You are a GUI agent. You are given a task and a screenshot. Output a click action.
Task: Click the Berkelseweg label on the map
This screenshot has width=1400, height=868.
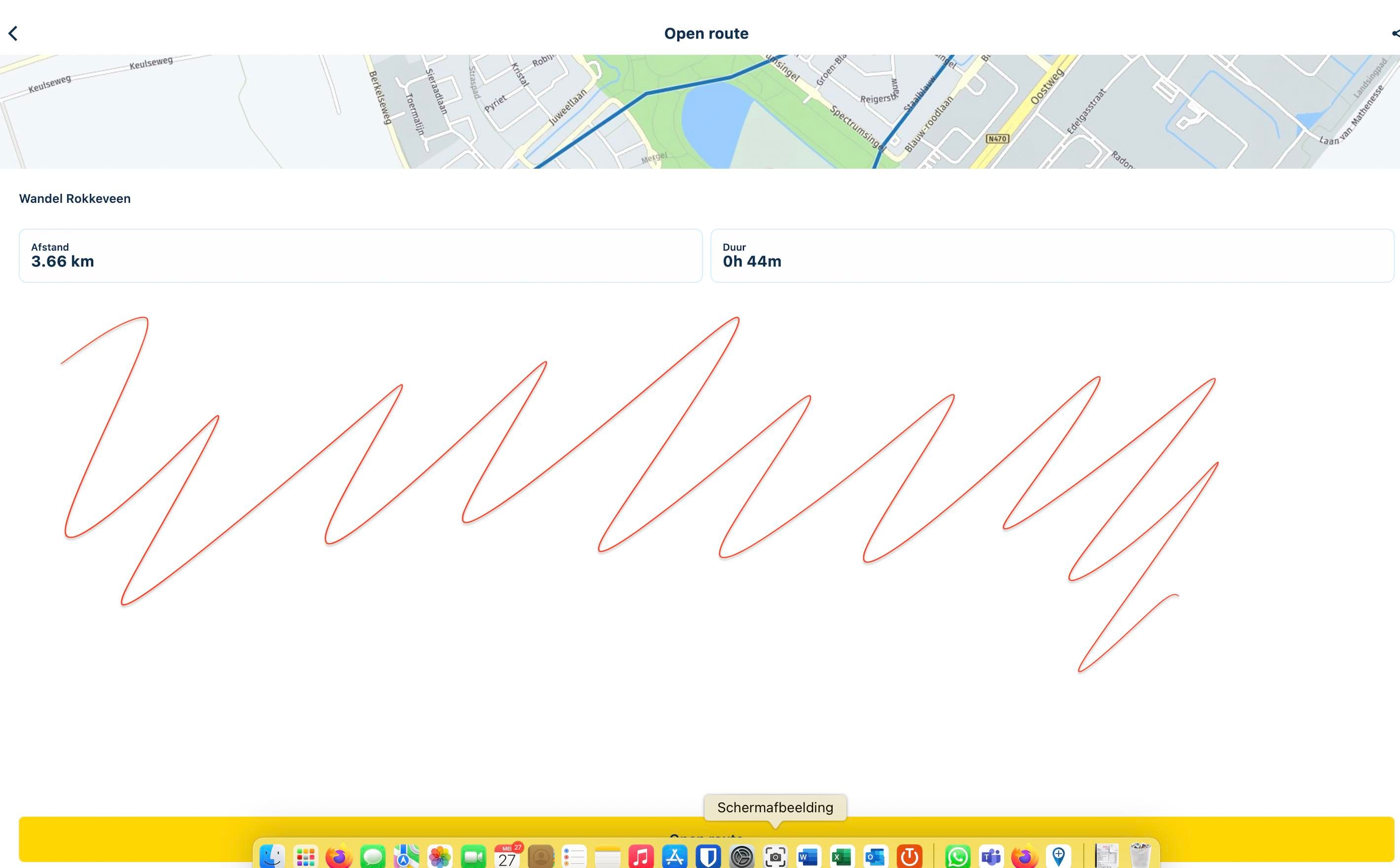[380, 98]
